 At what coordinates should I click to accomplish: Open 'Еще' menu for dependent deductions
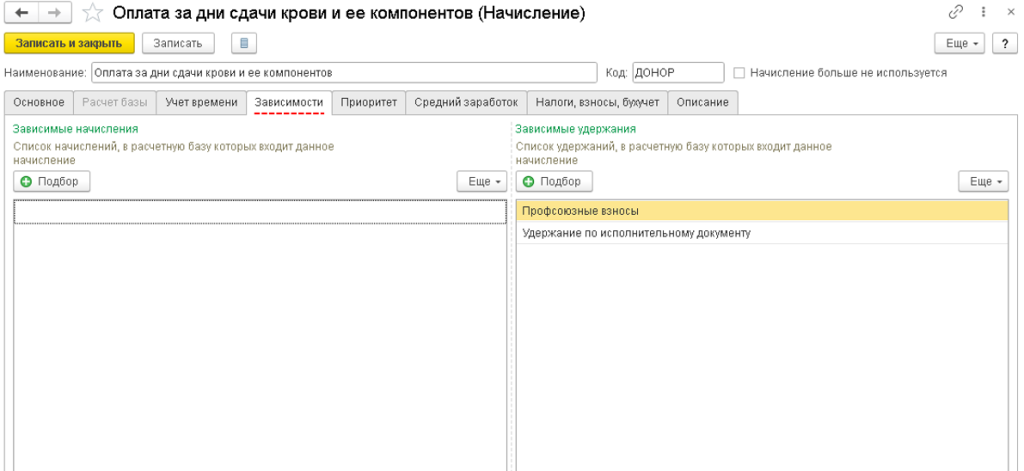tap(983, 181)
